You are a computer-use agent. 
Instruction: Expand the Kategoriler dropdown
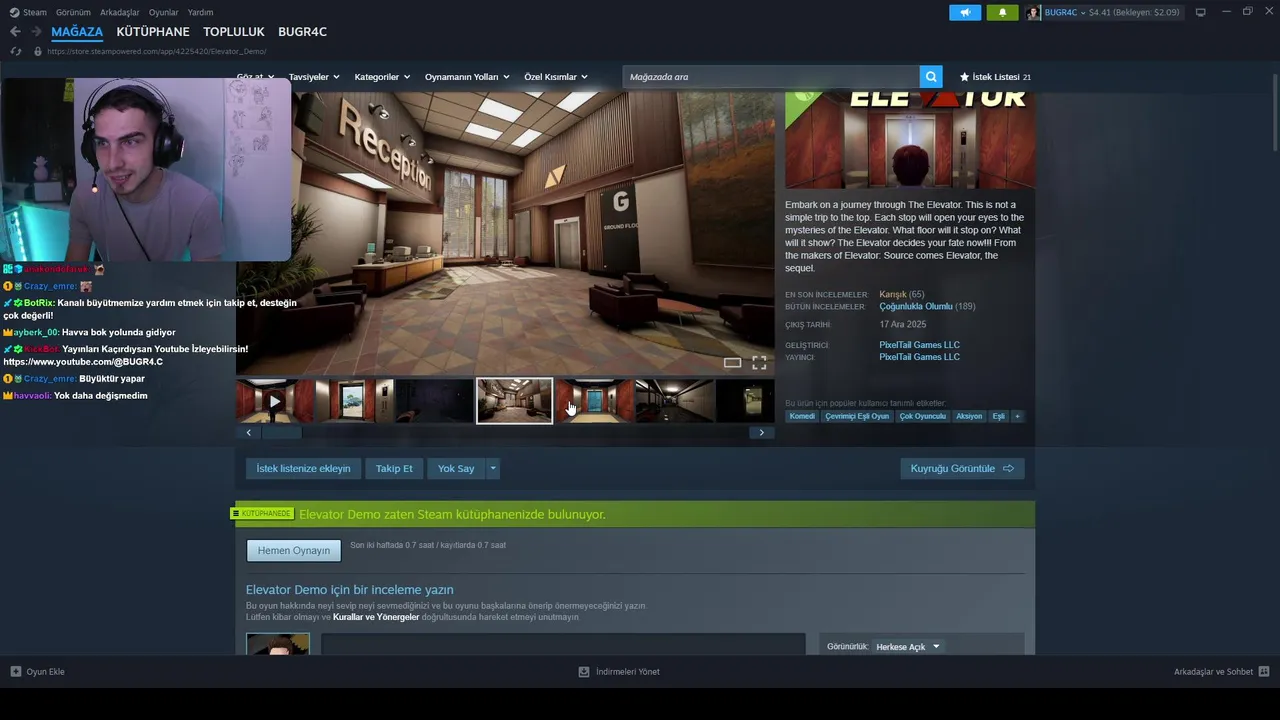(382, 77)
